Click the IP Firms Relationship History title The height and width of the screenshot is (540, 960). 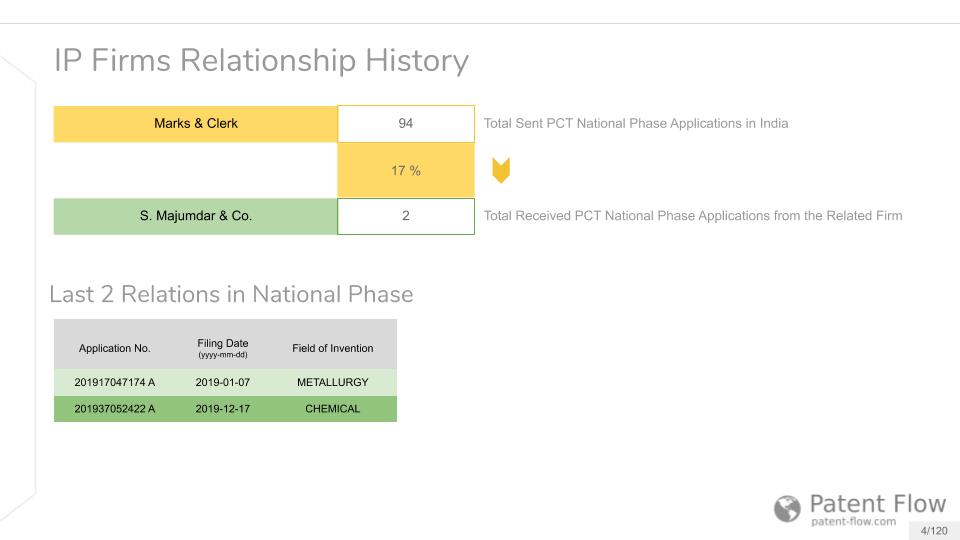261,61
